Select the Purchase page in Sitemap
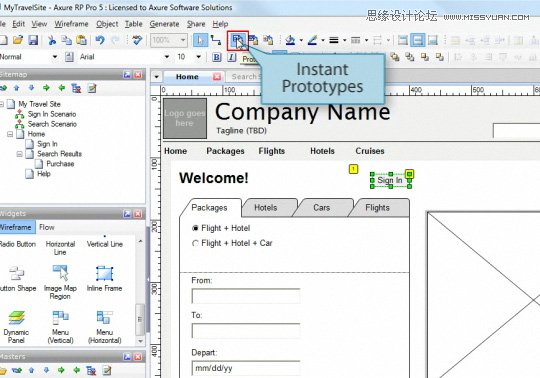 click(x=60, y=164)
